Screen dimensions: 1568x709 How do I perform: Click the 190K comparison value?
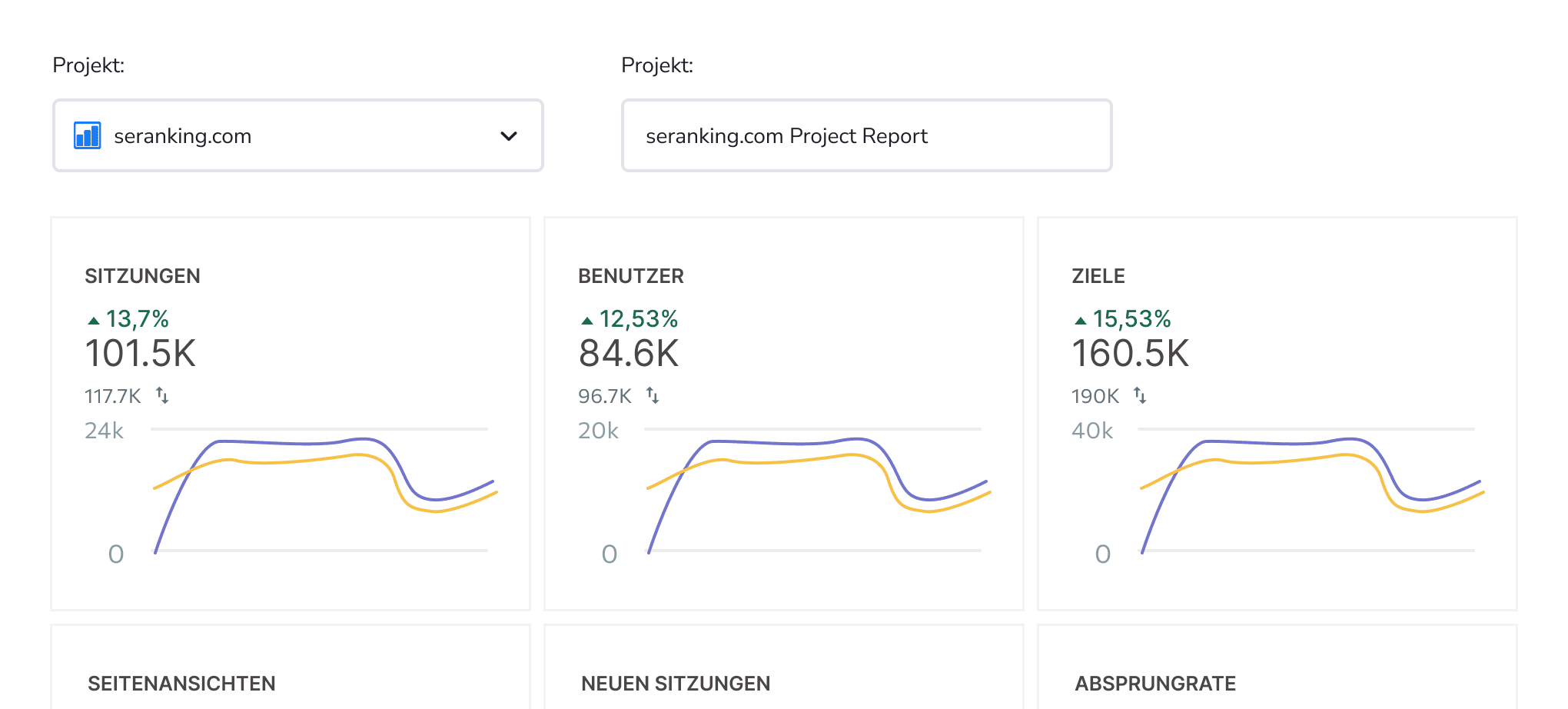(1095, 396)
